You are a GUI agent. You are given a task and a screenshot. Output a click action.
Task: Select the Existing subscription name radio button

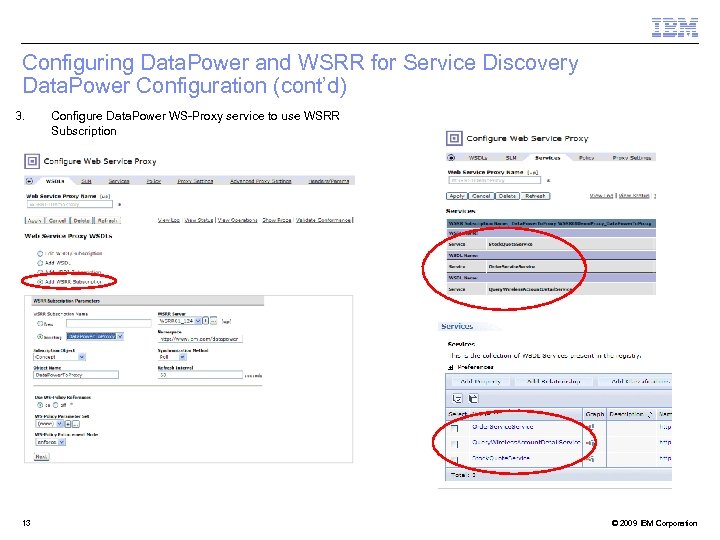[40, 337]
